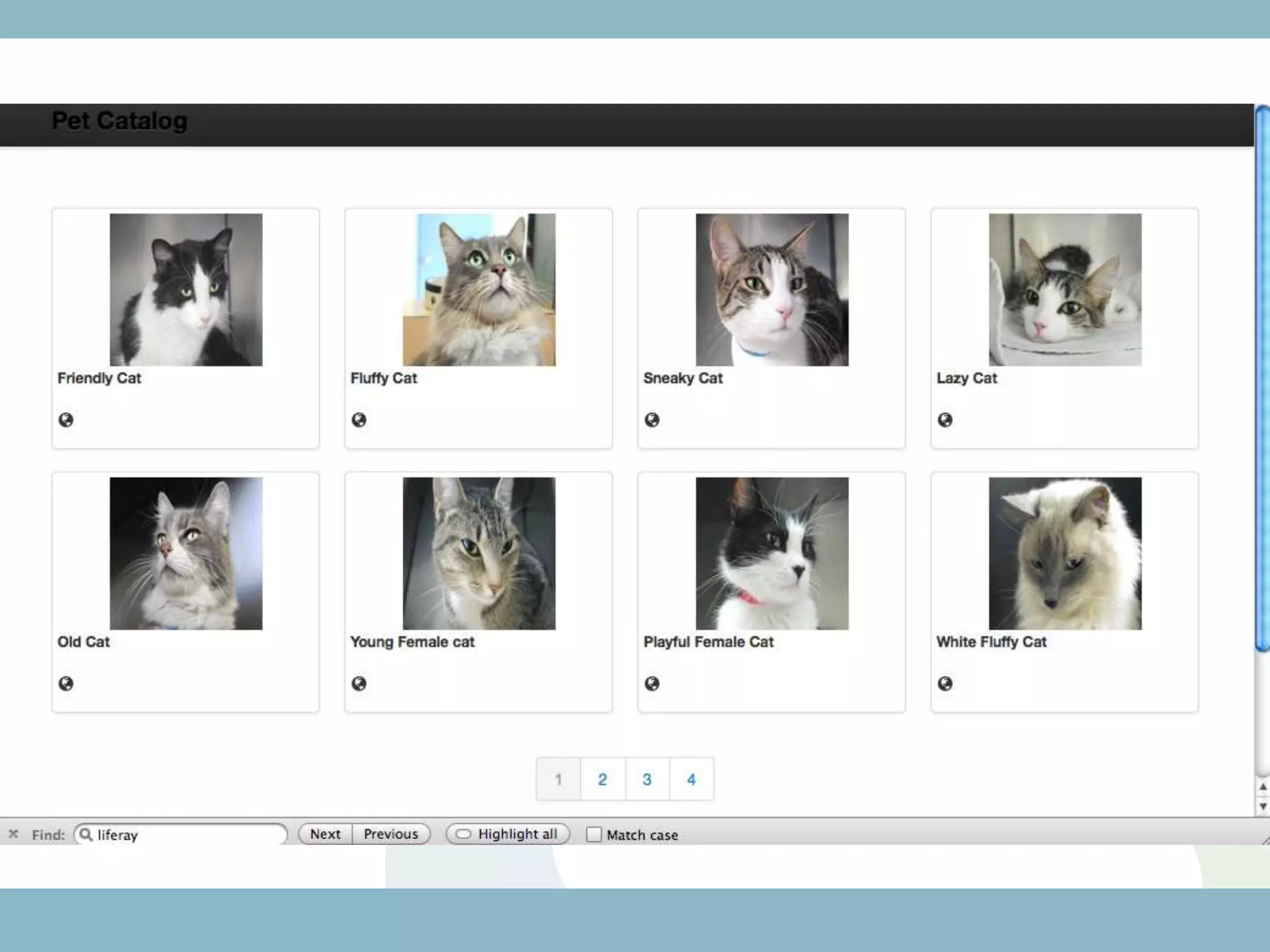Close the find bar with the X

pos(14,834)
